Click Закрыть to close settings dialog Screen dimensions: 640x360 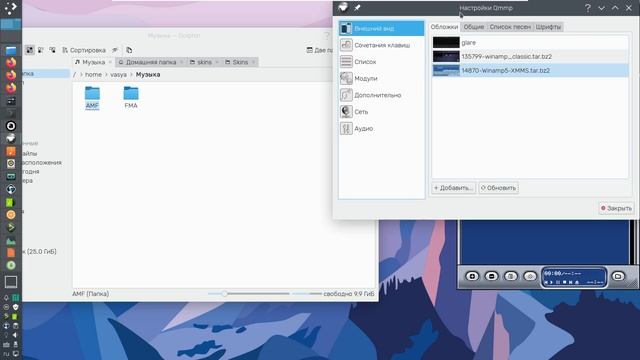click(616, 208)
